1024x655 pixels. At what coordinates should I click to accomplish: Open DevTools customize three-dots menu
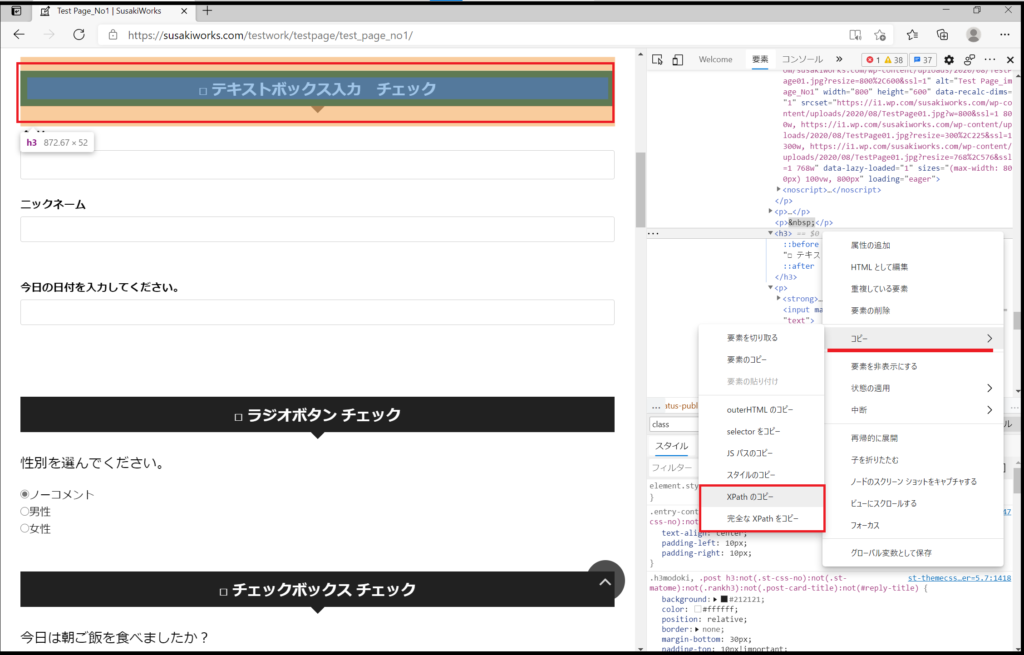coord(990,59)
